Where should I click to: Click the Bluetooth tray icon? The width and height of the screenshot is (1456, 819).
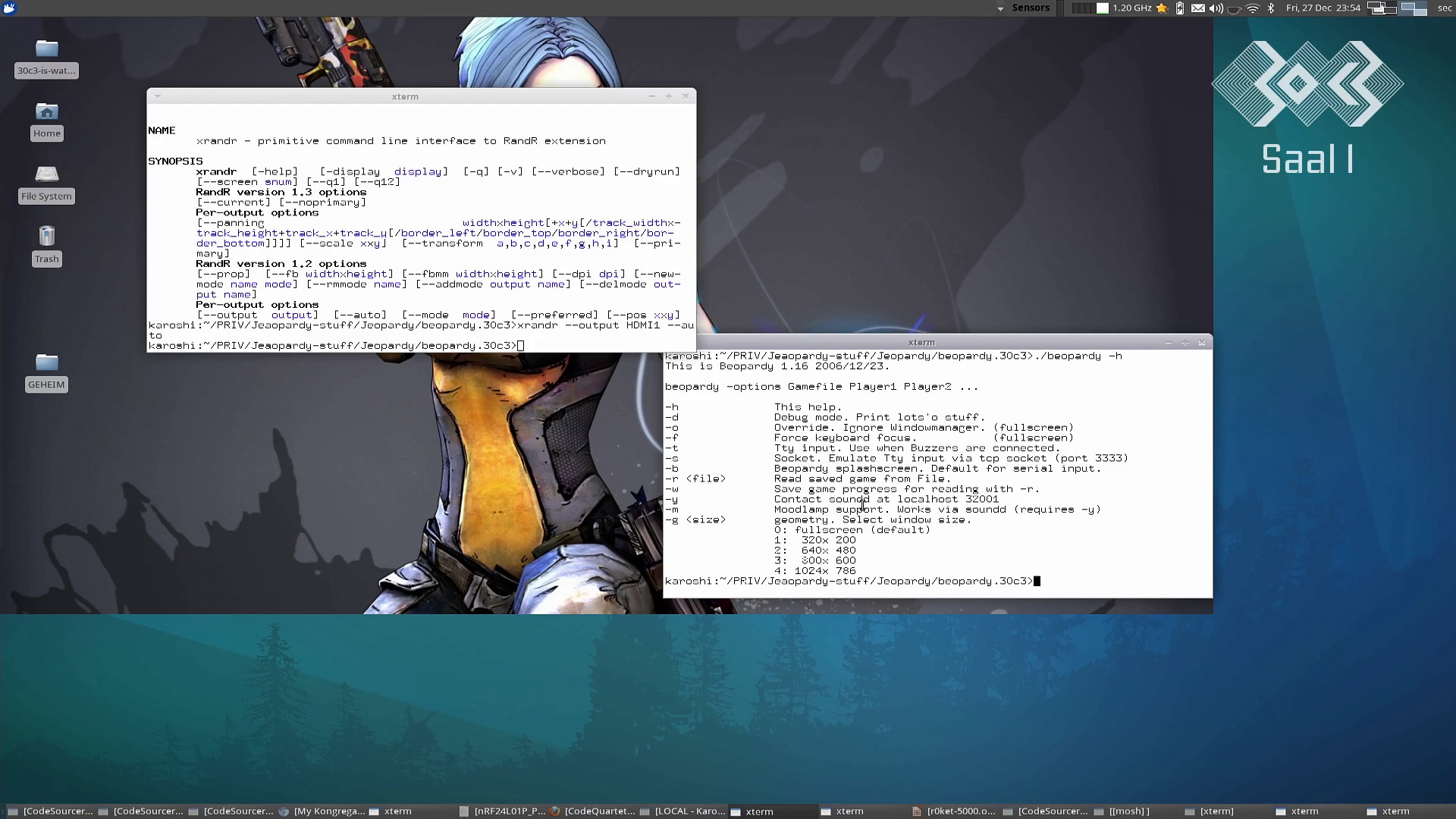pyautogui.click(x=1271, y=8)
